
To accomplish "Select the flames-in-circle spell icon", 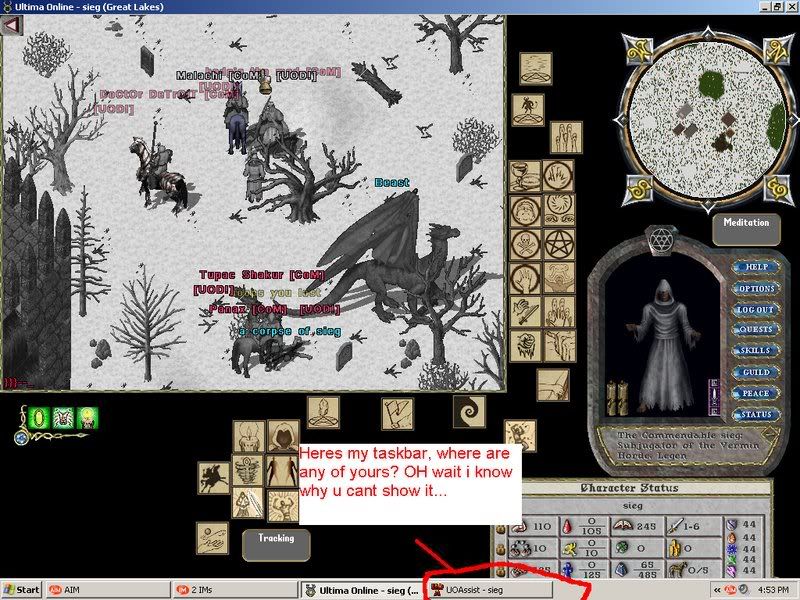I will click(x=558, y=176).
